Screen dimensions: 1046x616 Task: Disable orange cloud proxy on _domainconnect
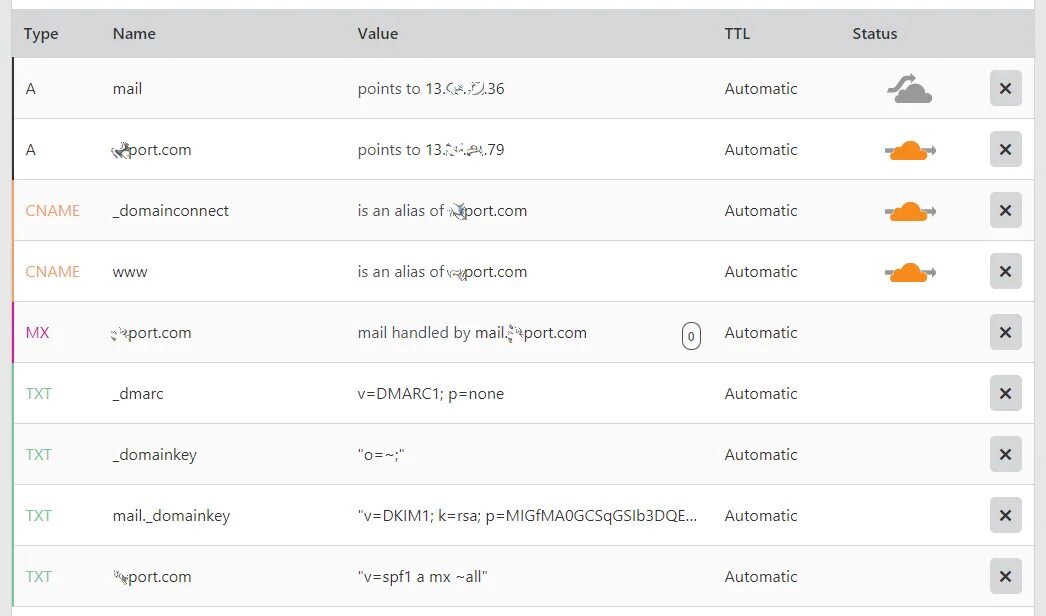(909, 211)
